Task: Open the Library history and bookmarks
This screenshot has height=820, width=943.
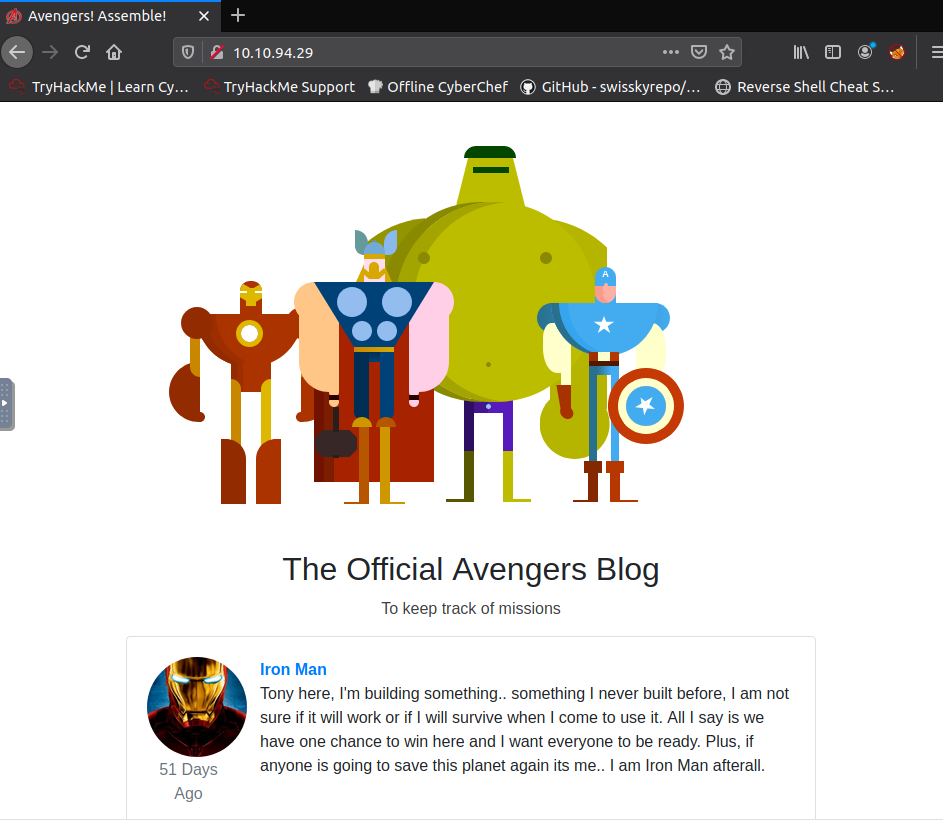Action: pyautogui.click(x=801, y=52)
